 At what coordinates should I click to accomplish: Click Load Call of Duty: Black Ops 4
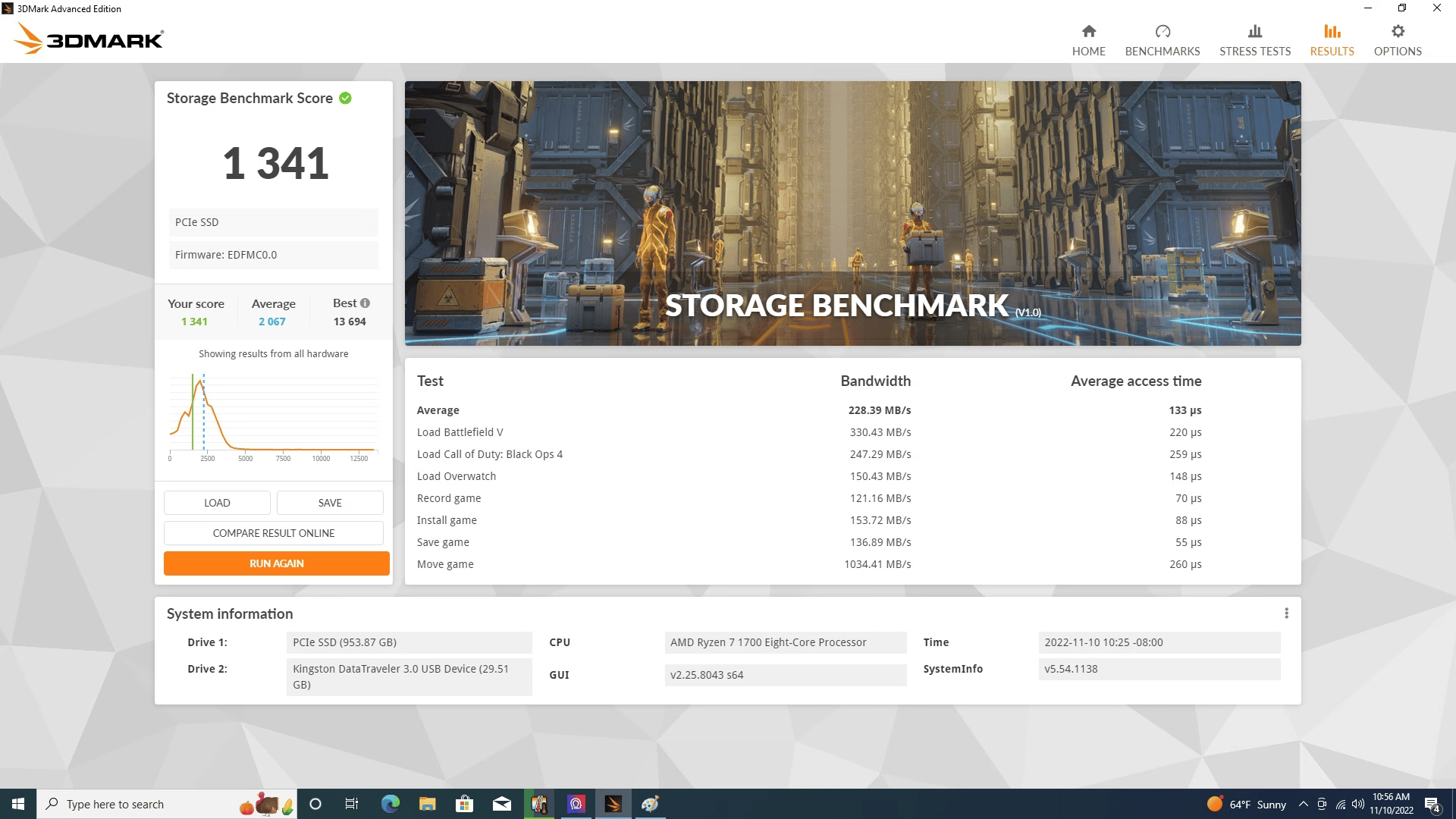coord(809,454)
